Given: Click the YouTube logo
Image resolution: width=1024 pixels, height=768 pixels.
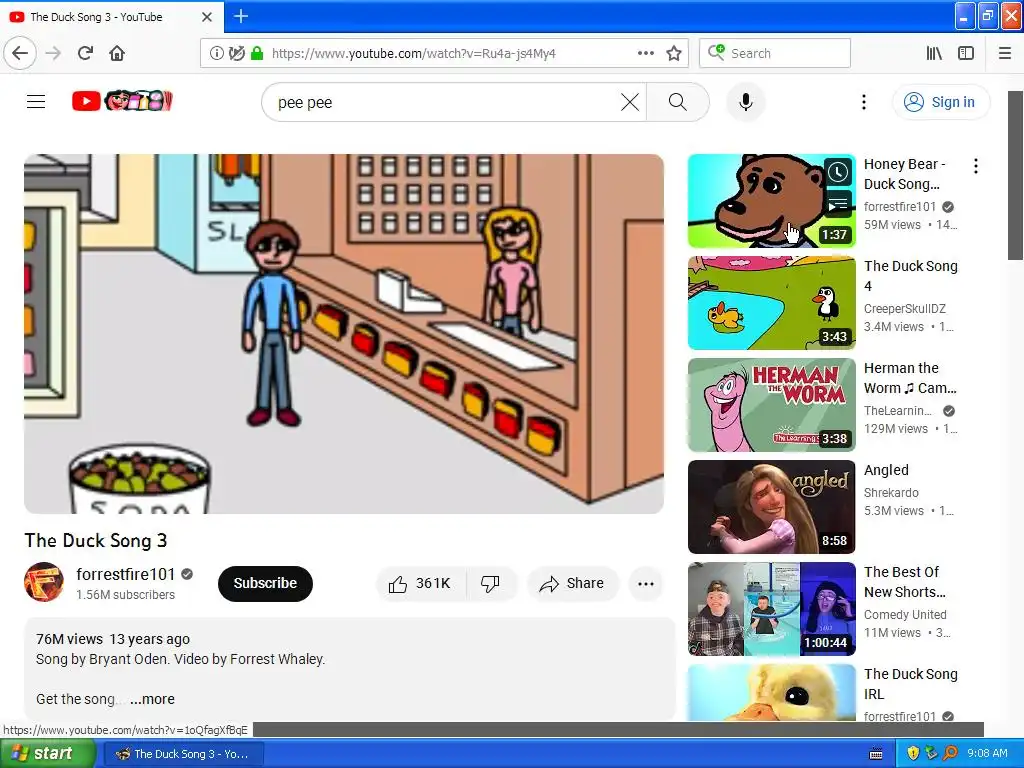Looking at the screenshot, I should [x=122, y=101].
